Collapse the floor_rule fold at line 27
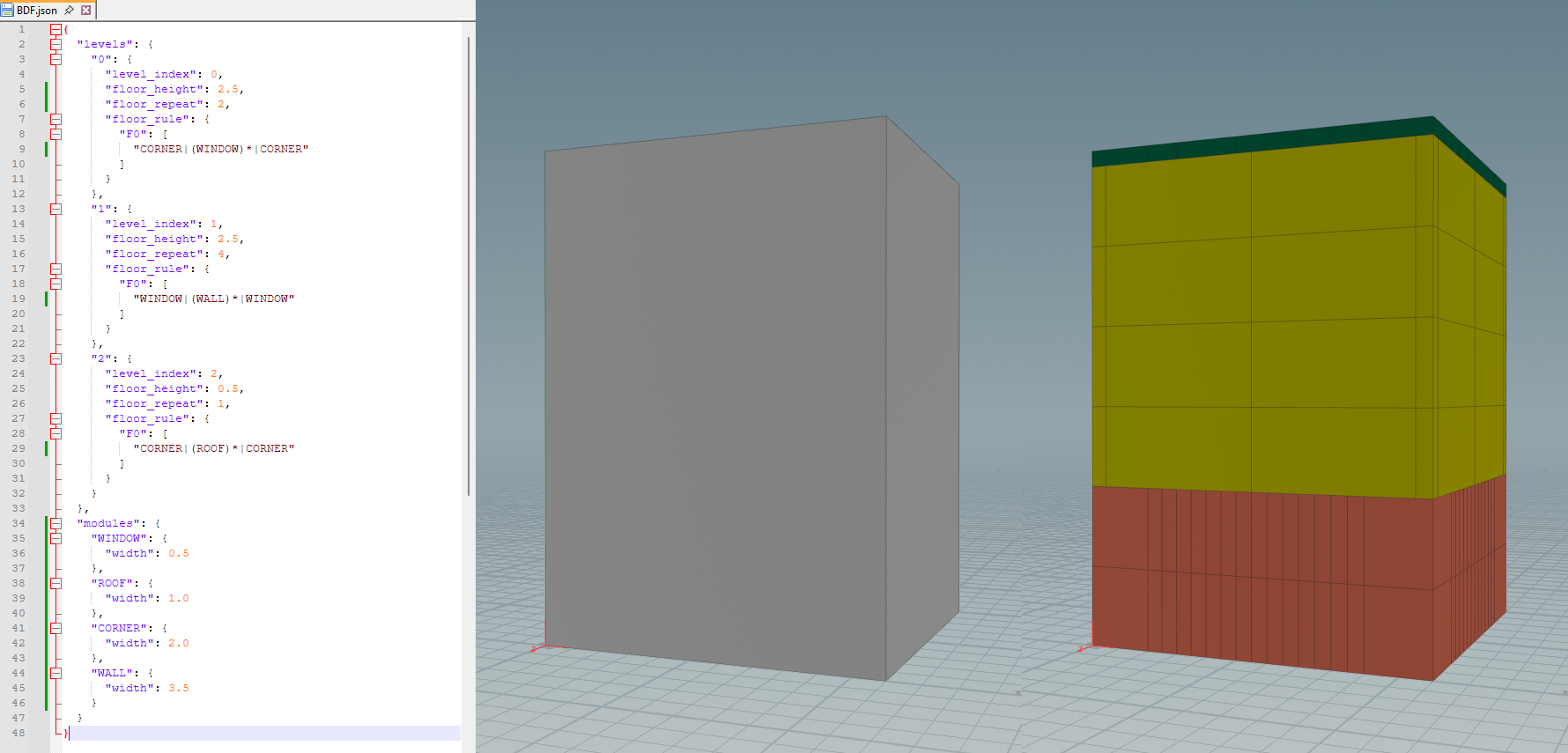 [55, 418]
